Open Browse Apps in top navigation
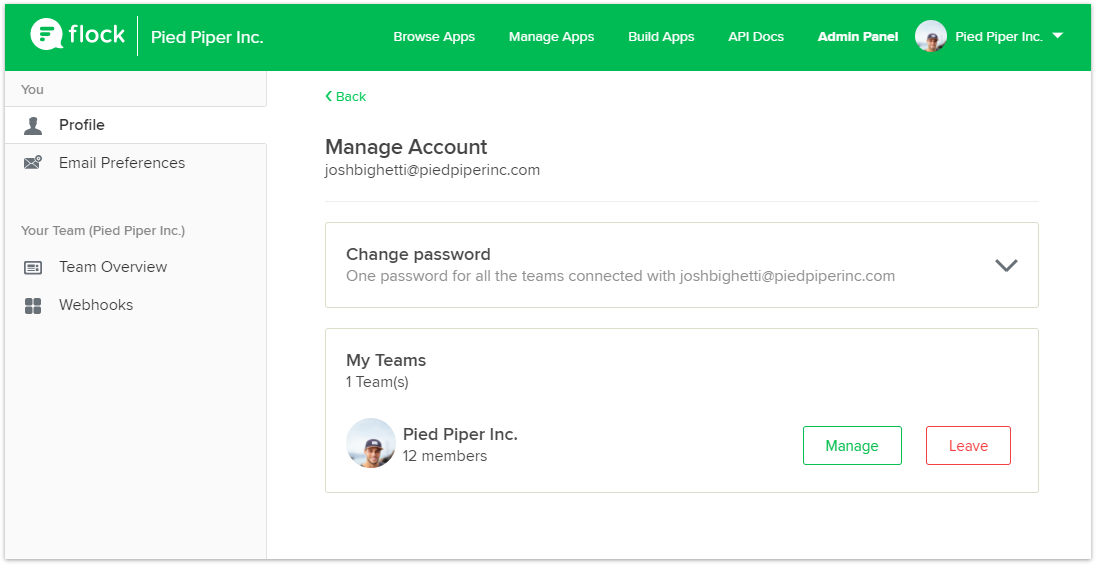Image resolution: width=1096 pixels, height=565 pixels. pyautogui.click(x=434, y=37)
